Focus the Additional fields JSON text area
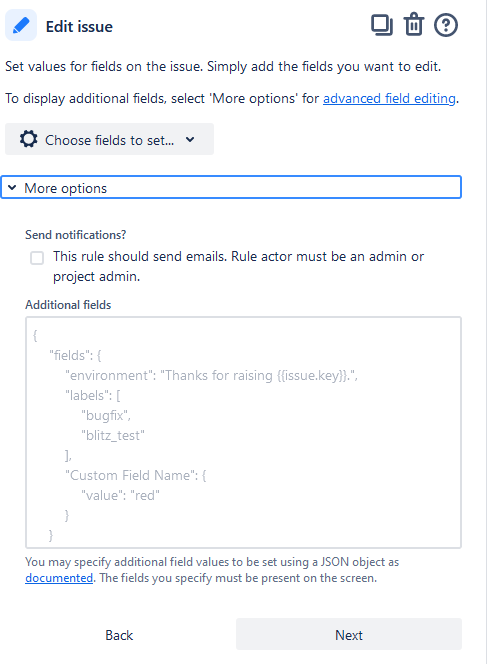This screenshot has width=487, height=664. click(243, 432)
